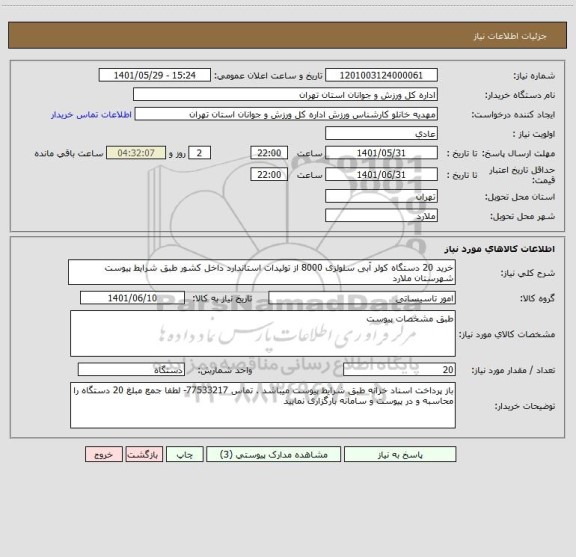Click the شماره نیاز label
This screenshot has height=557, width=576.
click(534, 76)
